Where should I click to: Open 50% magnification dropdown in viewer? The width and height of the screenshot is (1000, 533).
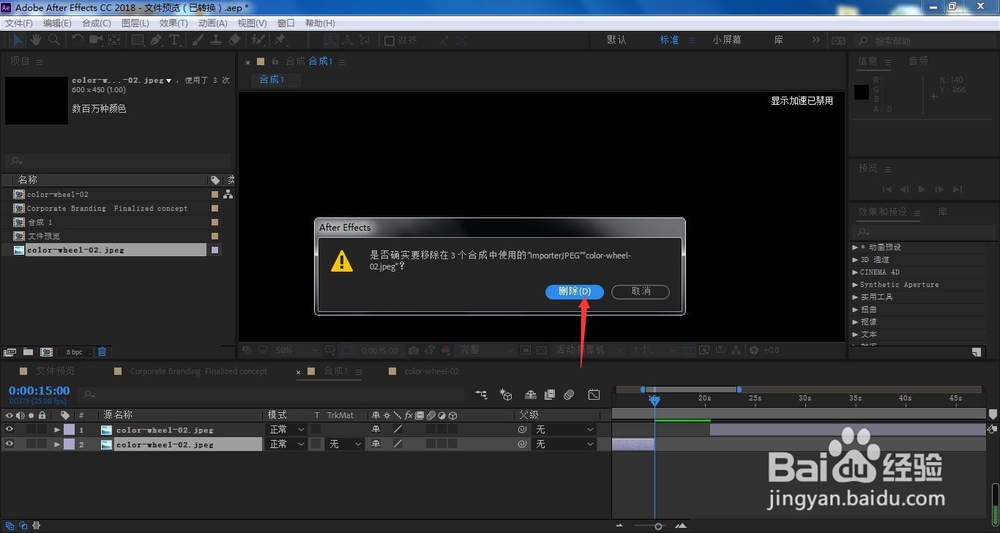(x=295, y=350)
